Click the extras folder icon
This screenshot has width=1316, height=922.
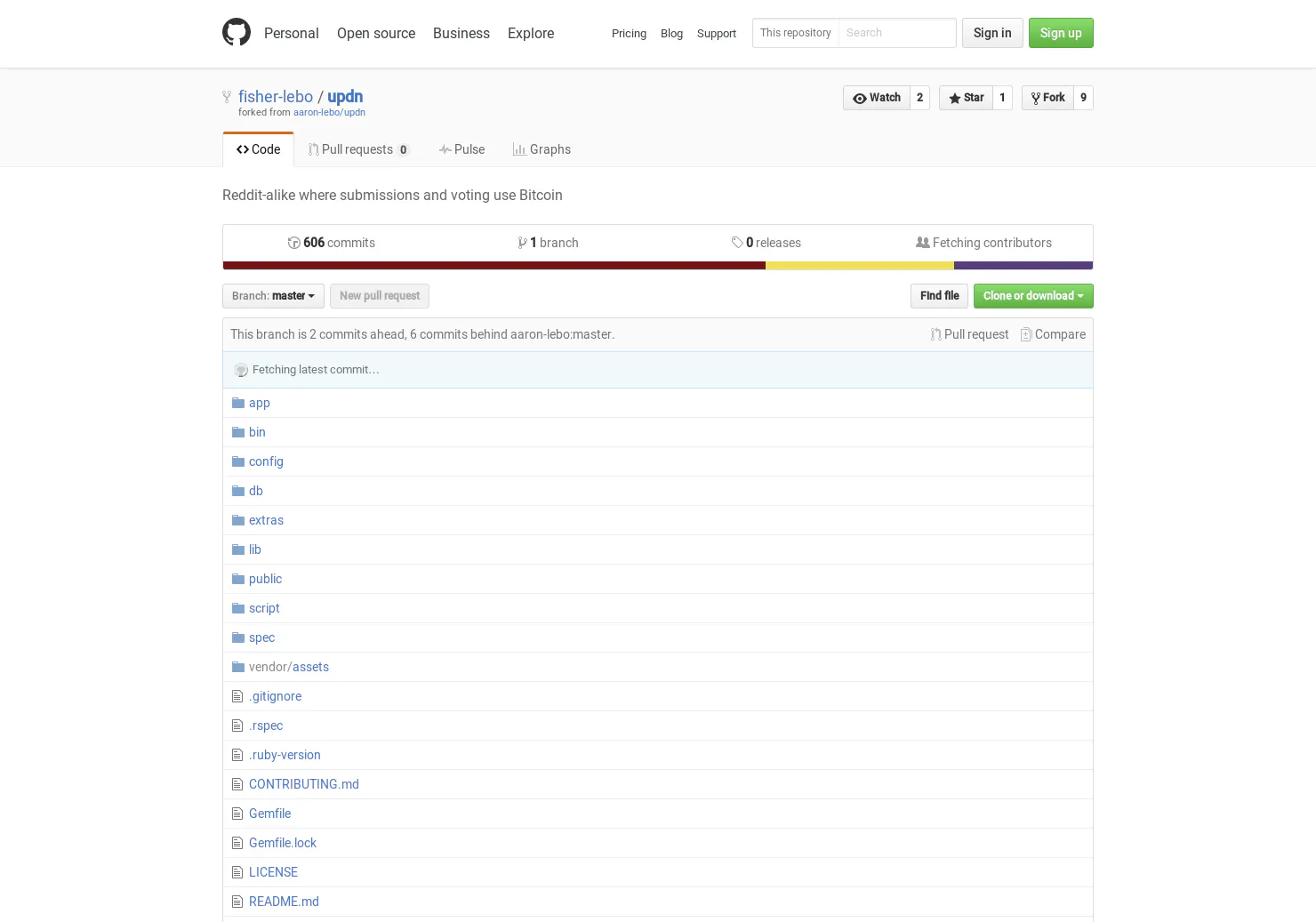click(238, 520)
